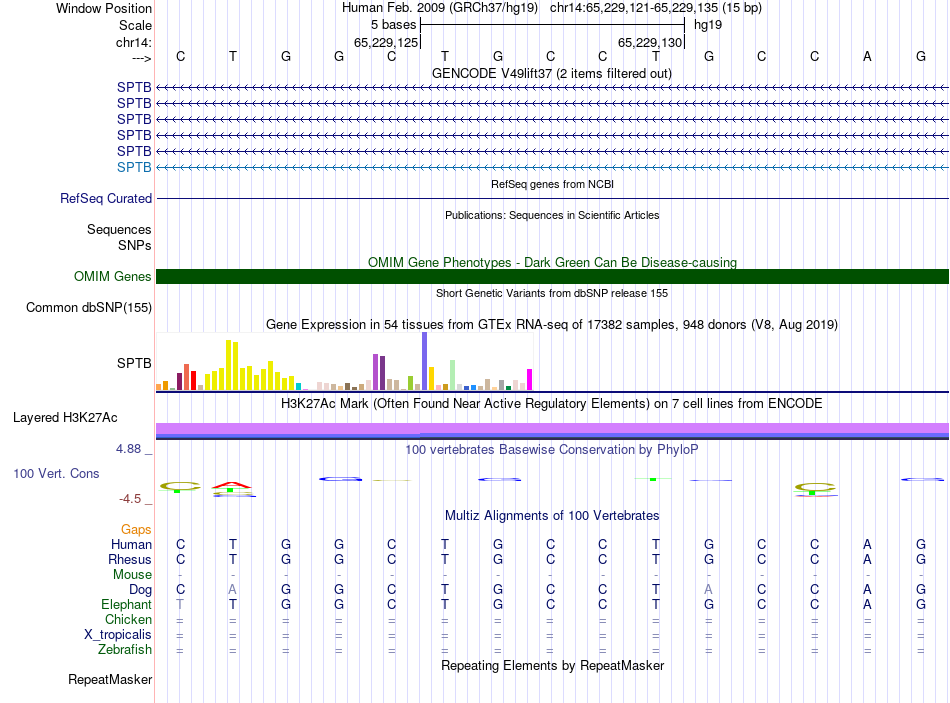The image size is (950, 703).
Task: Click the tallest blue-violet bar in GTEx chart
Action: coord(425,361)
